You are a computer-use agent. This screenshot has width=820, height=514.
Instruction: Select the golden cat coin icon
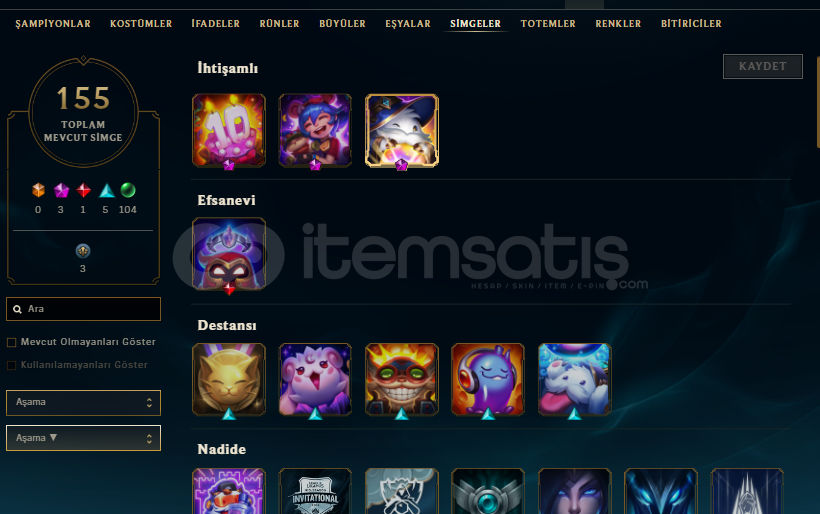[x=229, y=379]
